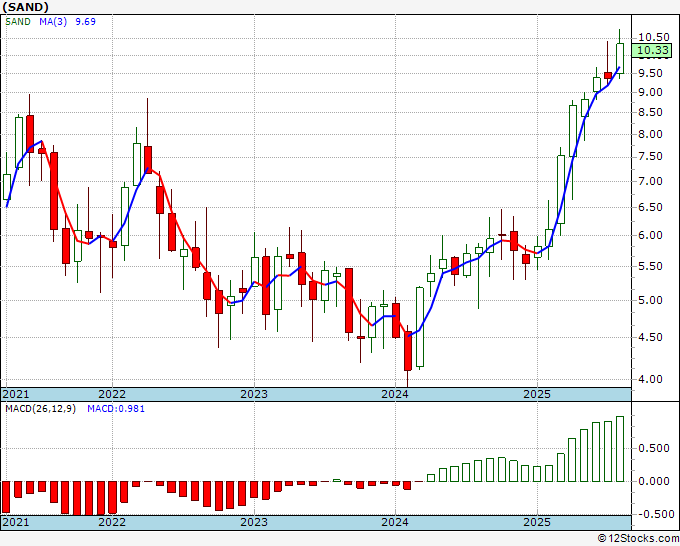Viewport: 680px width, 546px height.
Task: Click the 9.00 price axis label
Action: [x=651, y=92]
